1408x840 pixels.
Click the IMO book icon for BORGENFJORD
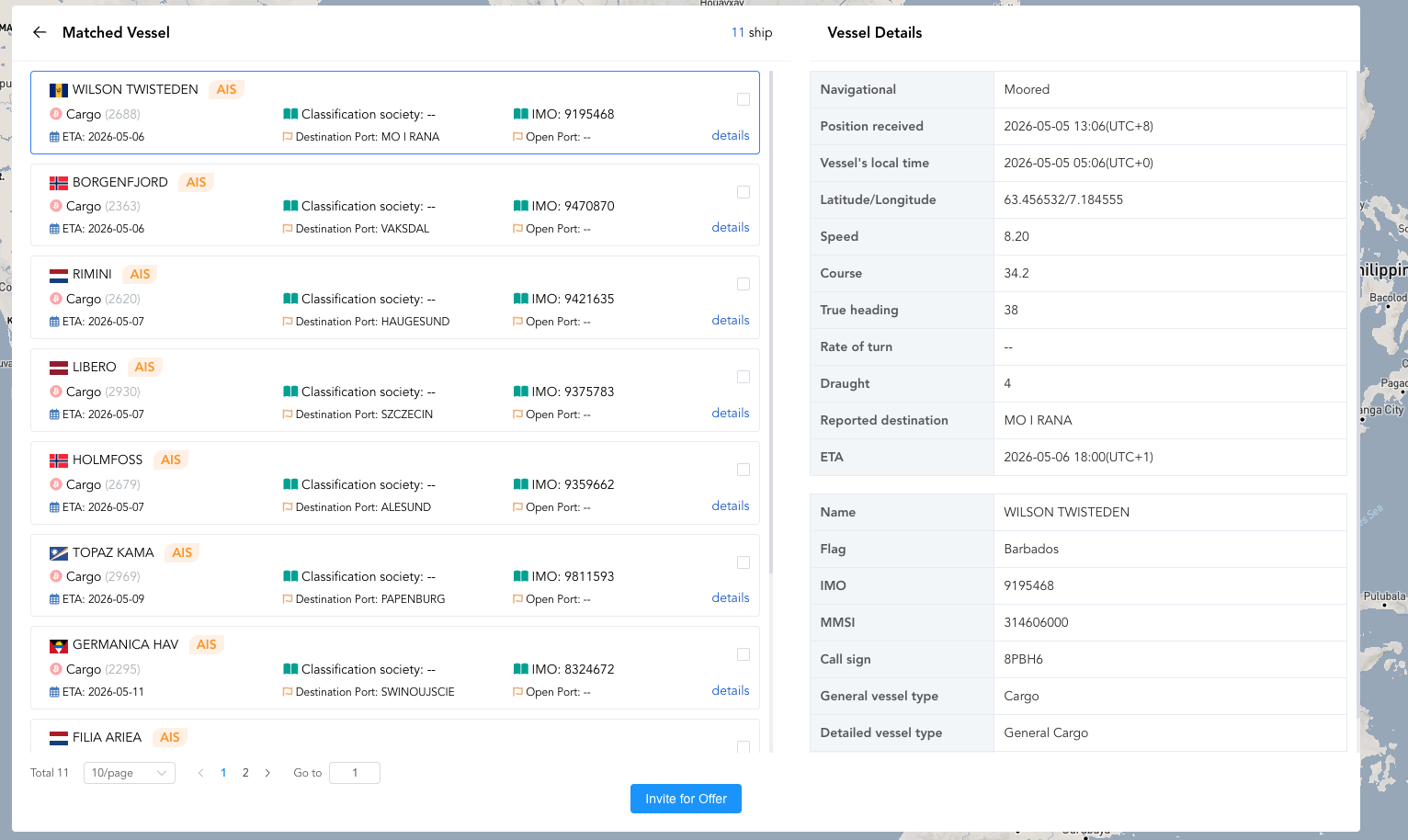521,206
